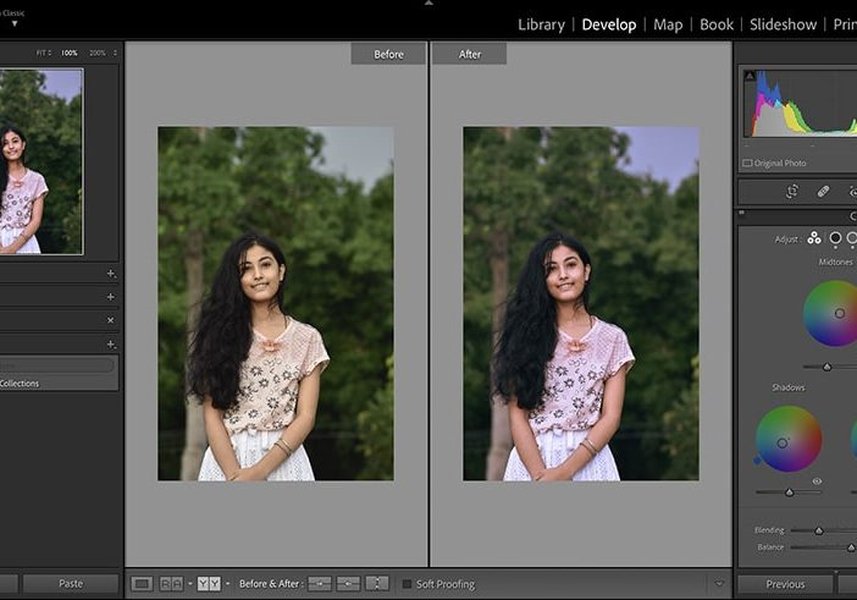This screenshot has height=600, width=857.
Task: Click the Navigator preview thumbnail
Action: pos(42,161)
